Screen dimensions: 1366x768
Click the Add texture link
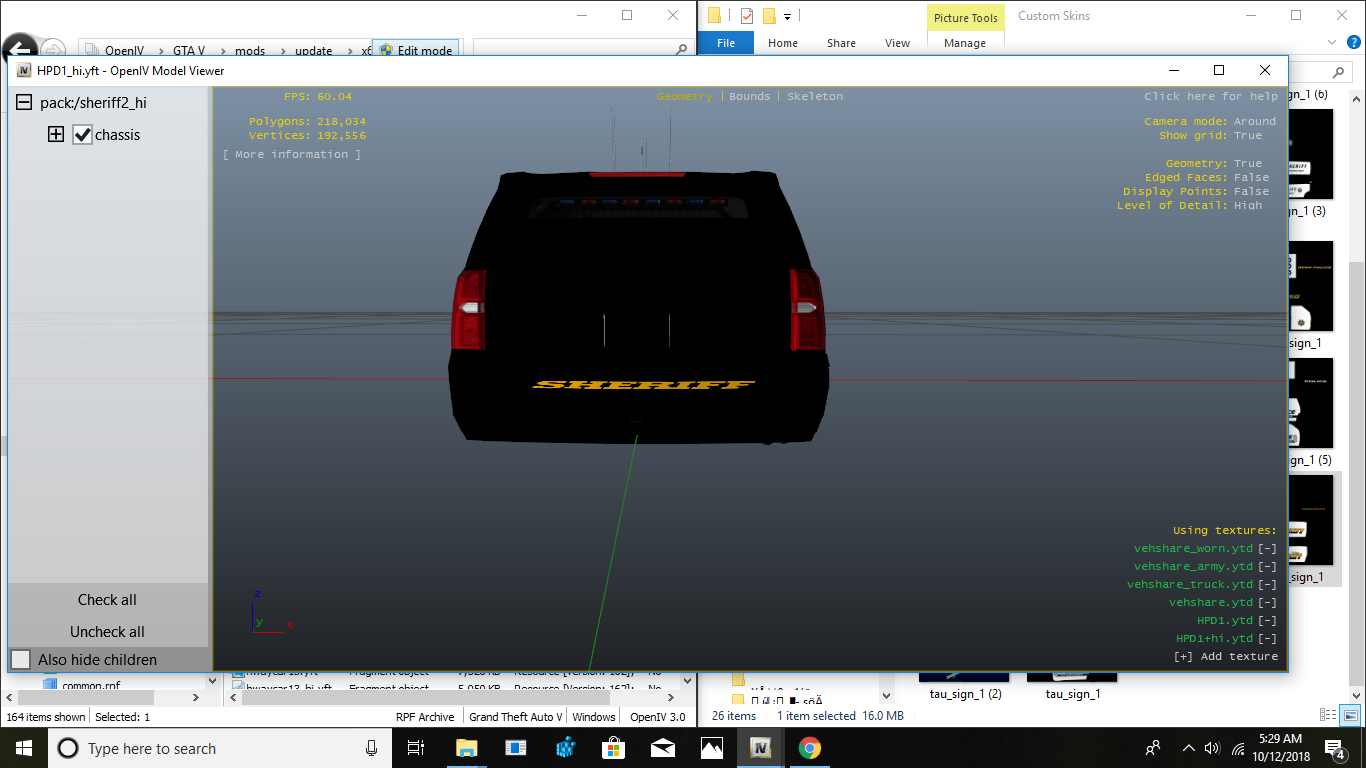pyautogui.click(x=1226, y=657)
